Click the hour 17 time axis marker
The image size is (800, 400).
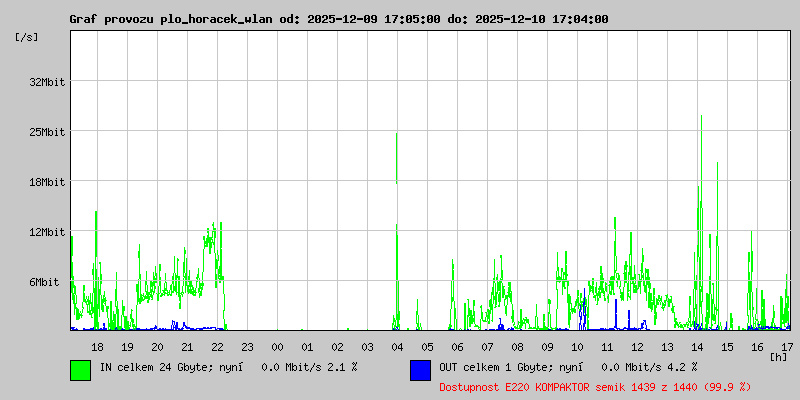(x=787, y=347)
